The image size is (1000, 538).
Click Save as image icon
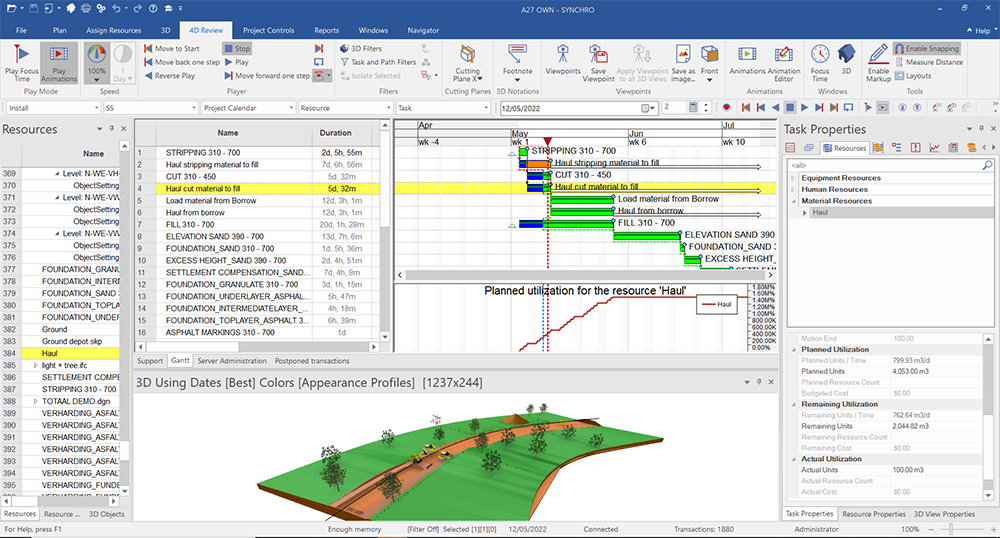pos(683,62)
